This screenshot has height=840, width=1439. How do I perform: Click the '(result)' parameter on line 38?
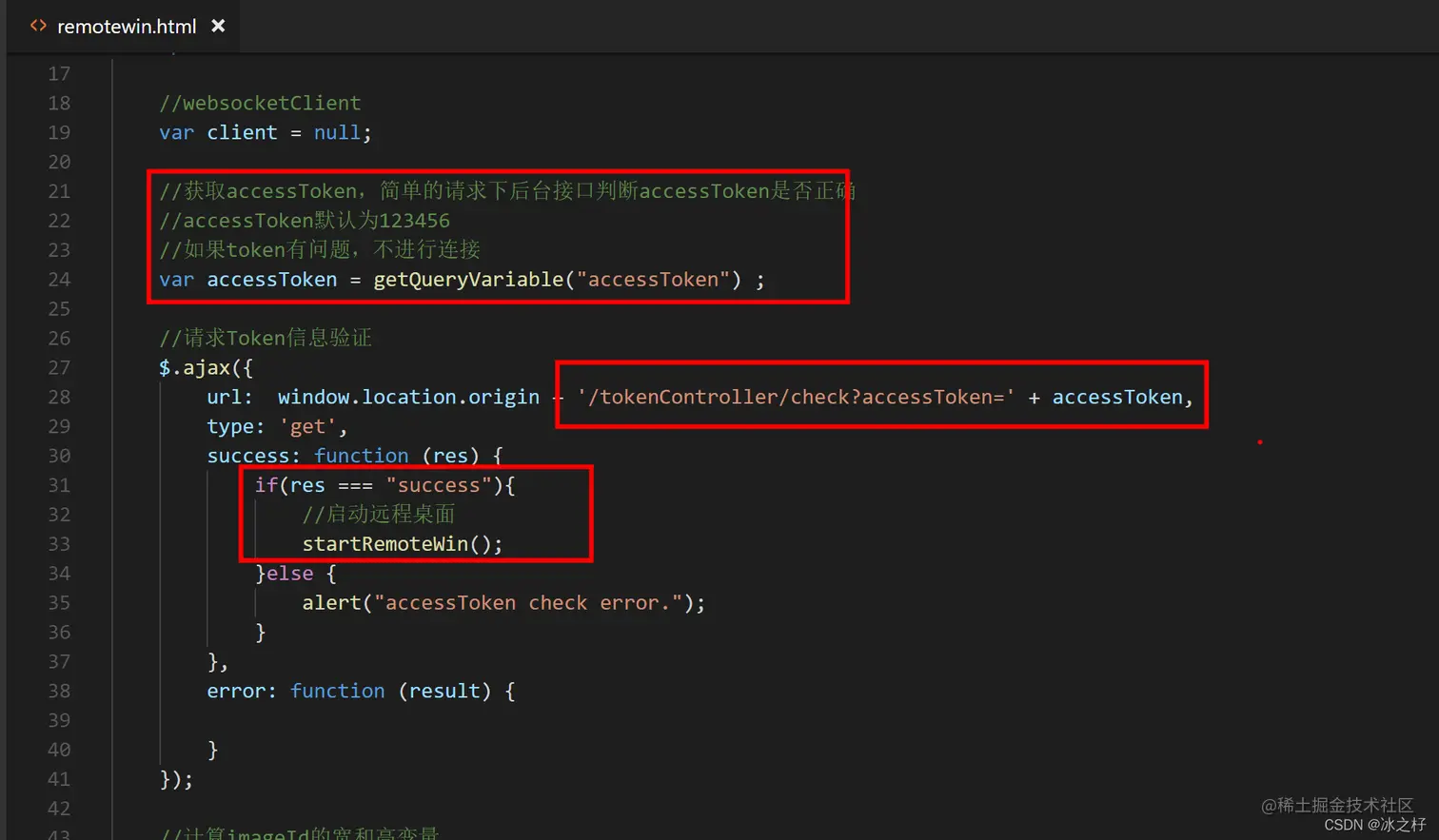click(x=444, y=691)
